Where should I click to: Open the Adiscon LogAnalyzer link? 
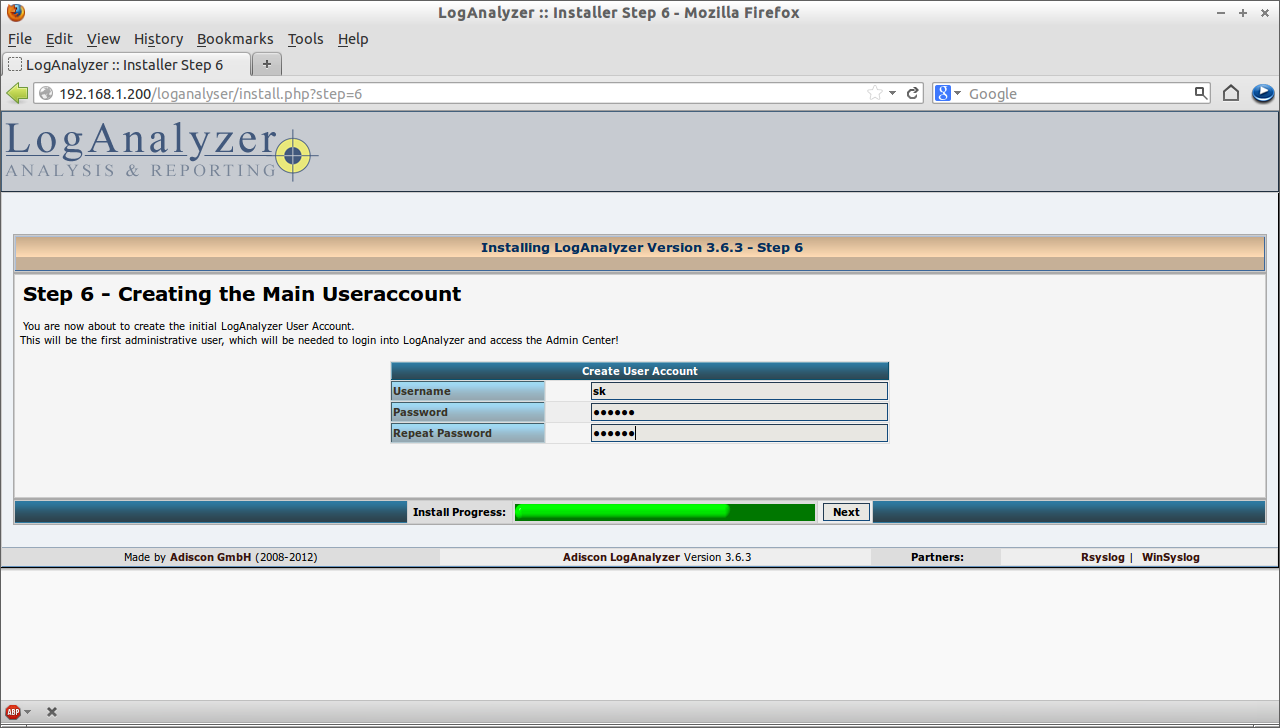tap(621, 557)
